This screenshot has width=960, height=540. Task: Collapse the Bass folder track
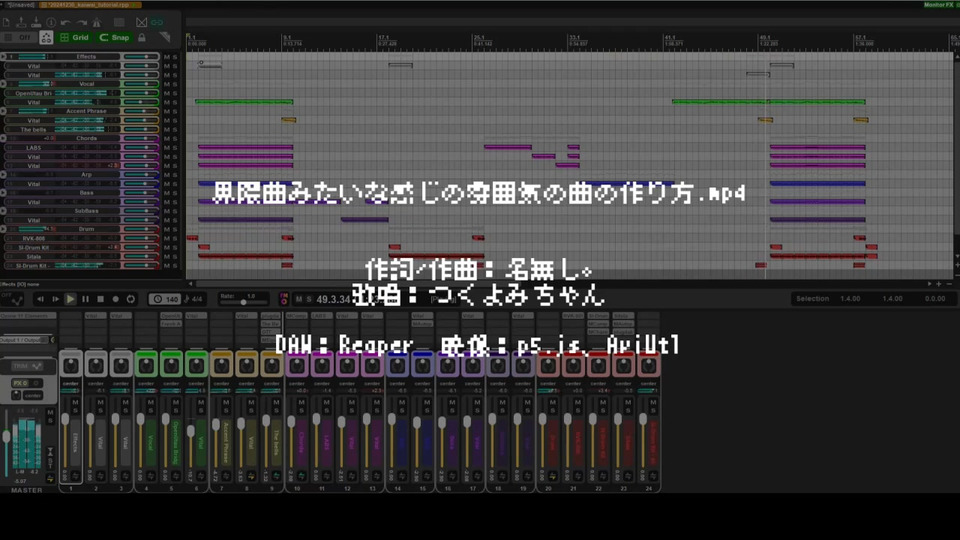tap(3, 193)
